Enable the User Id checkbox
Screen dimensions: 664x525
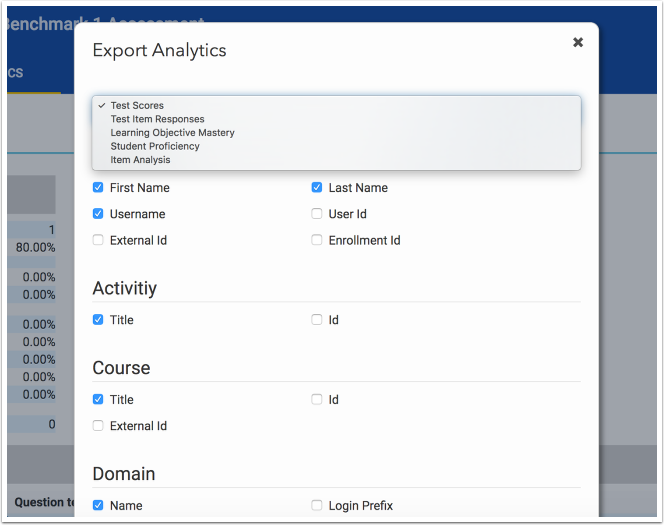tap(317, 214)
